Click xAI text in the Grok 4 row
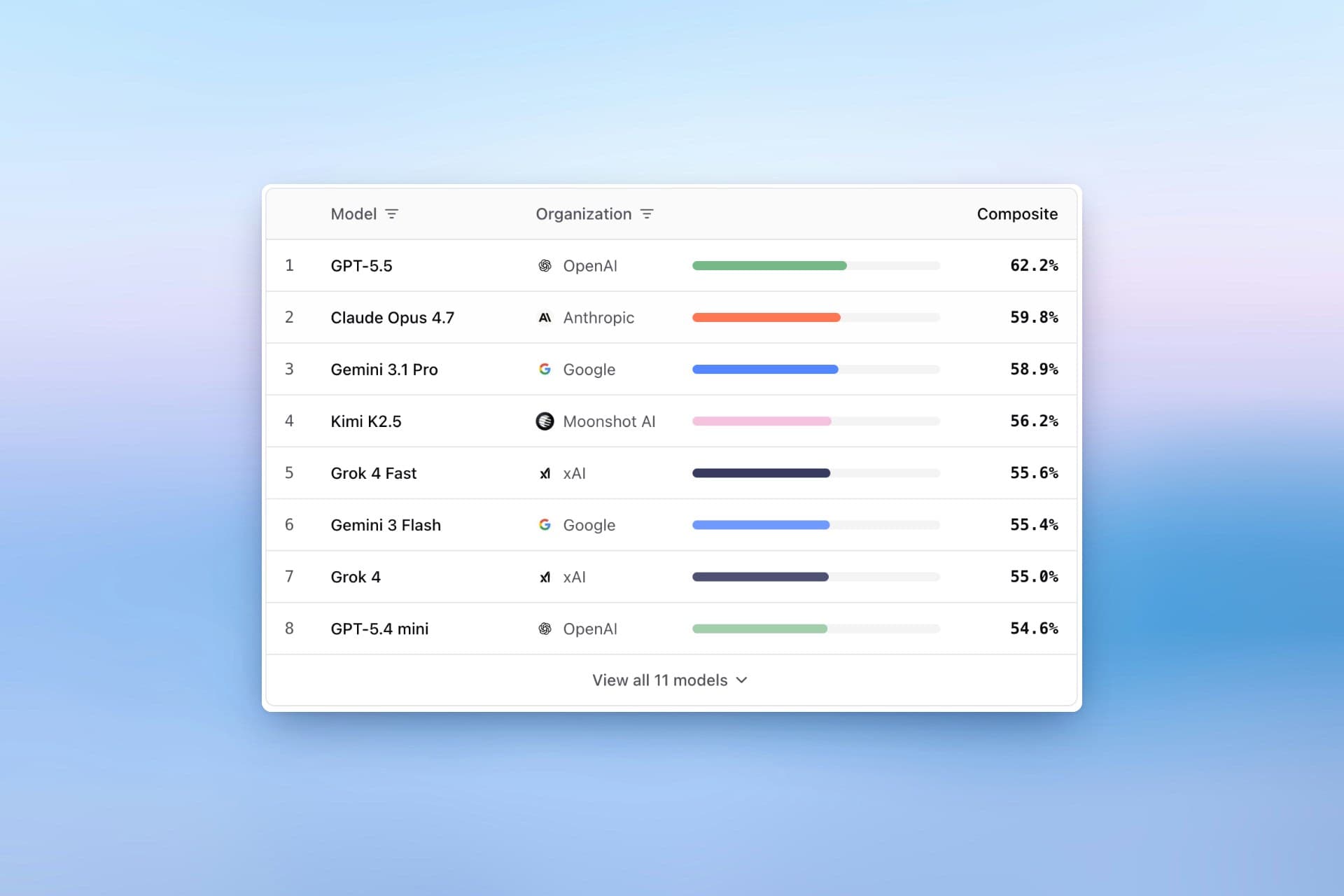The width and height of the screenshot is (1344, 896). pyautogui.click(x=574, y=577)
